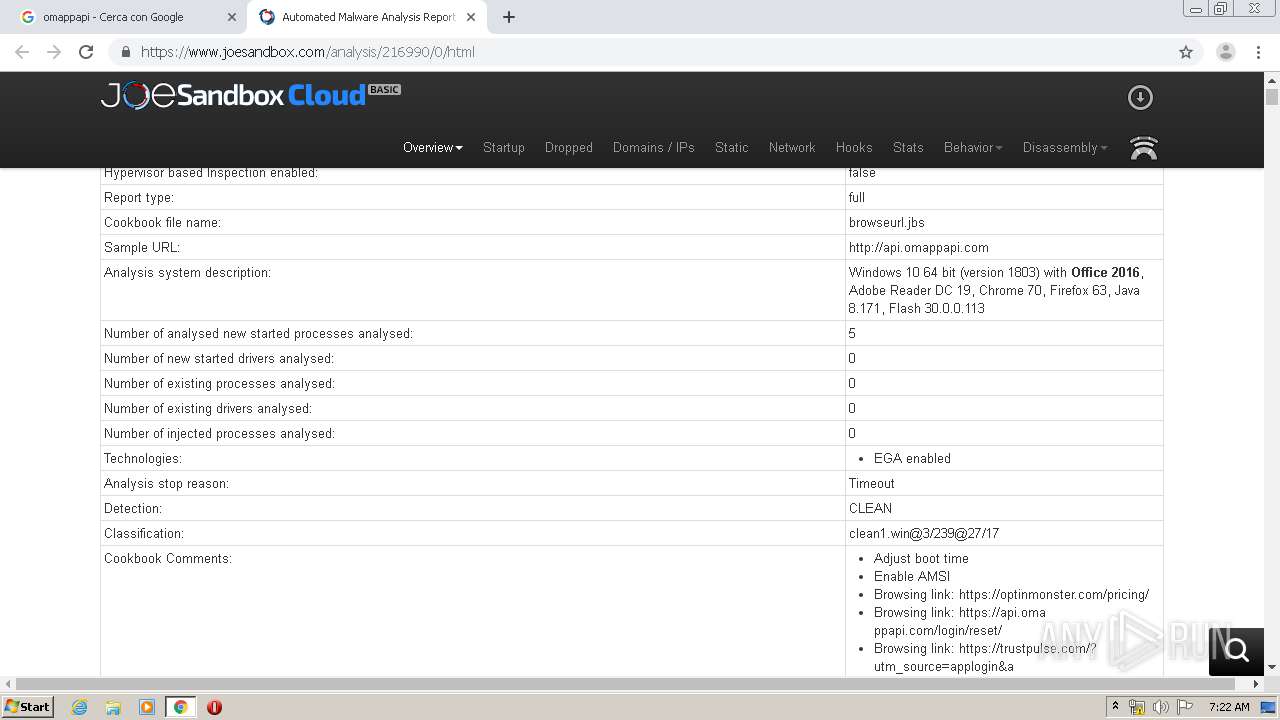The image size is (1280, 720).
Task: Click the magnifier search icon overlay
Action: click(1237, 651)
